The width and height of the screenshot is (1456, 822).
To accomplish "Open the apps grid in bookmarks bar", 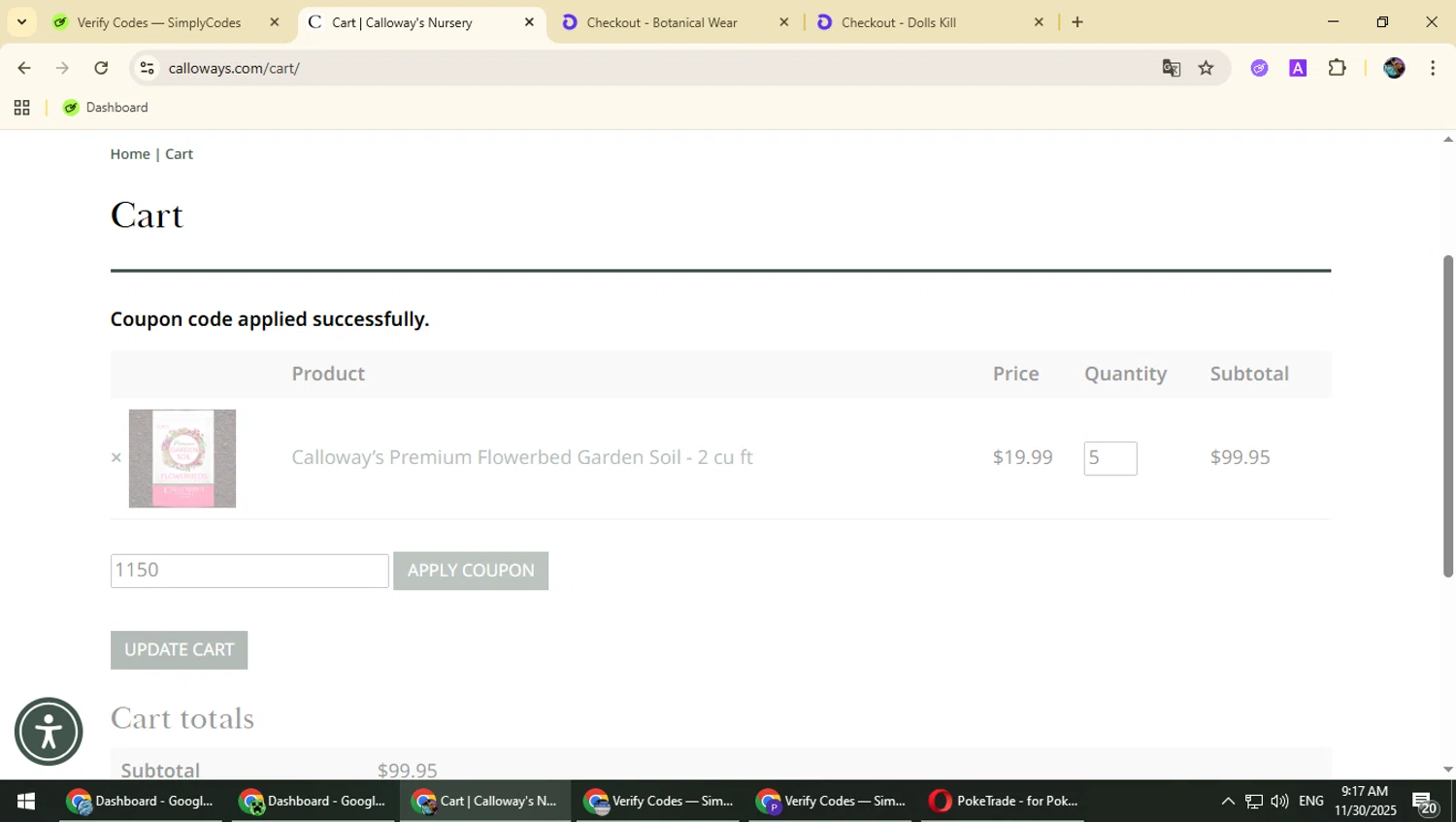I will (x=21, y=108).
